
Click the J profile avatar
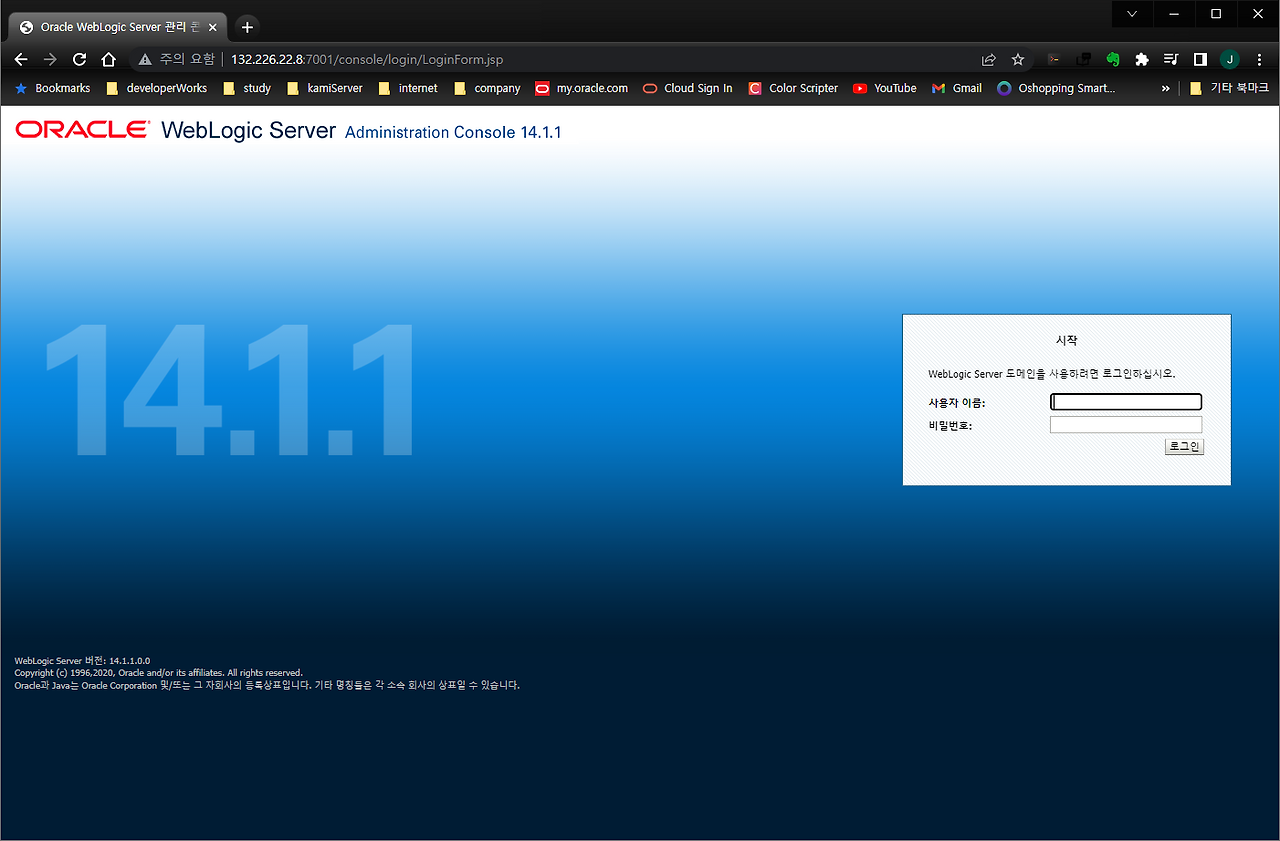click(x=1229, y=59)
